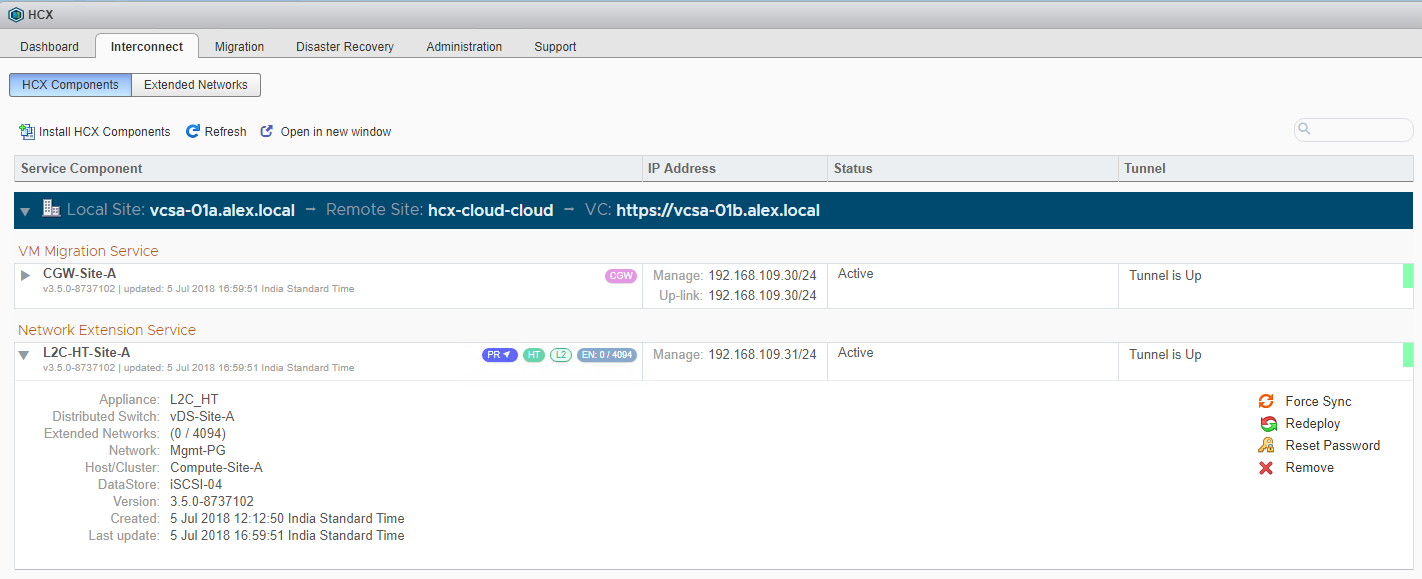The width and height of the screenshot is (1422, 579).
Task: Collapse the L2C-HT-Site-A row details
Action: pos(25,355)
